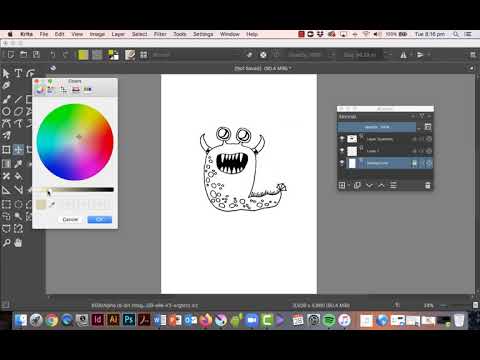Open the layer filter funnel menu
Image resolution: width=480 pixels, height=360 pixels.
click(422, 116)
